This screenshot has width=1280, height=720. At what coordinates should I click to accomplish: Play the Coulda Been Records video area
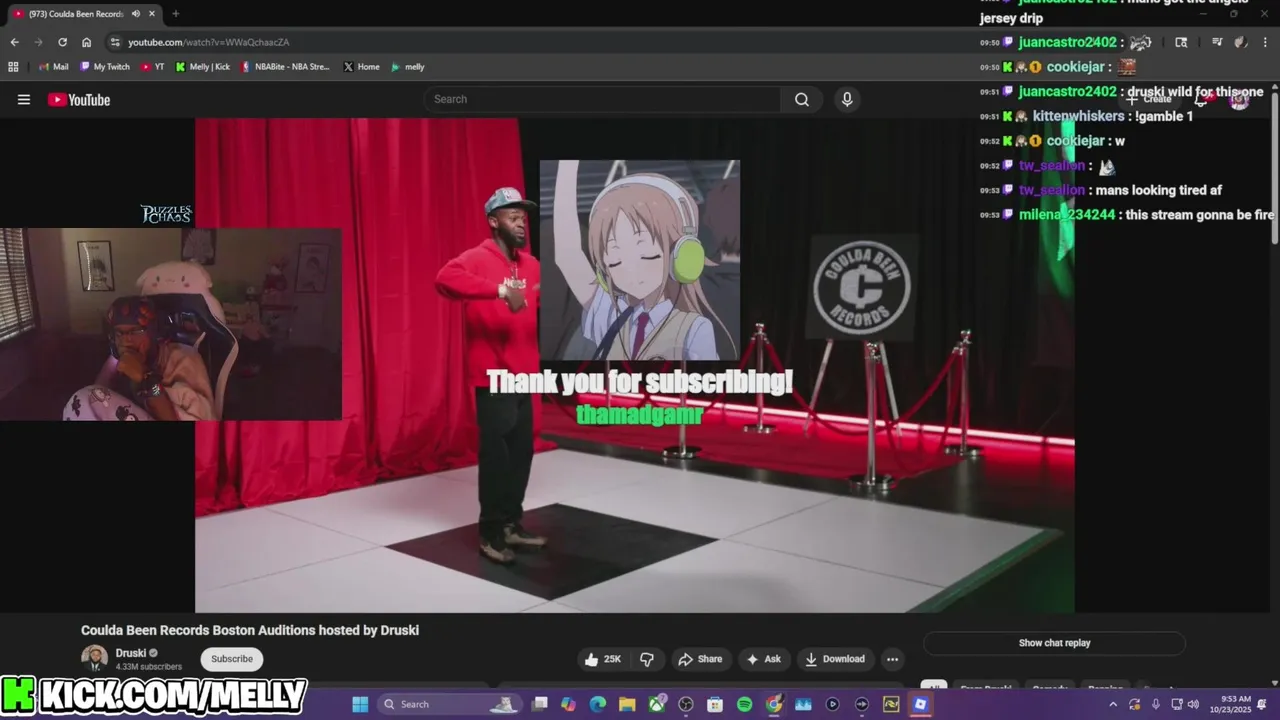coord(635,365)
